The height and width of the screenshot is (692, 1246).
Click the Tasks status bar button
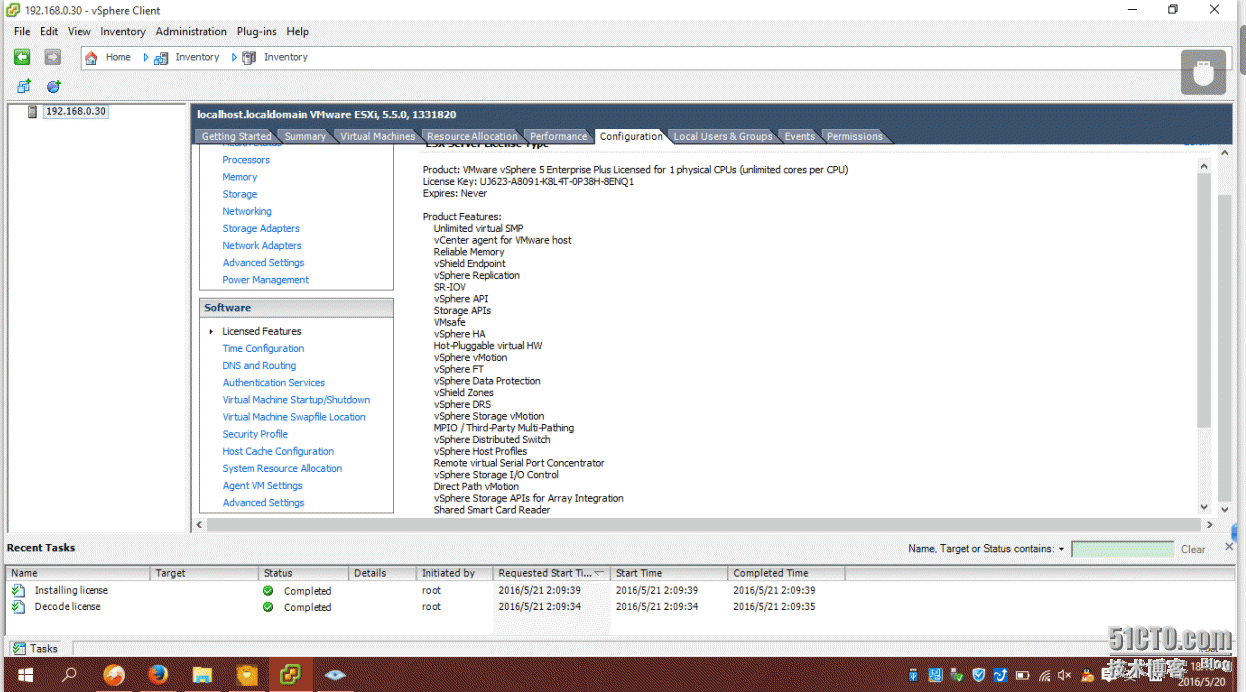click(36, 649)
